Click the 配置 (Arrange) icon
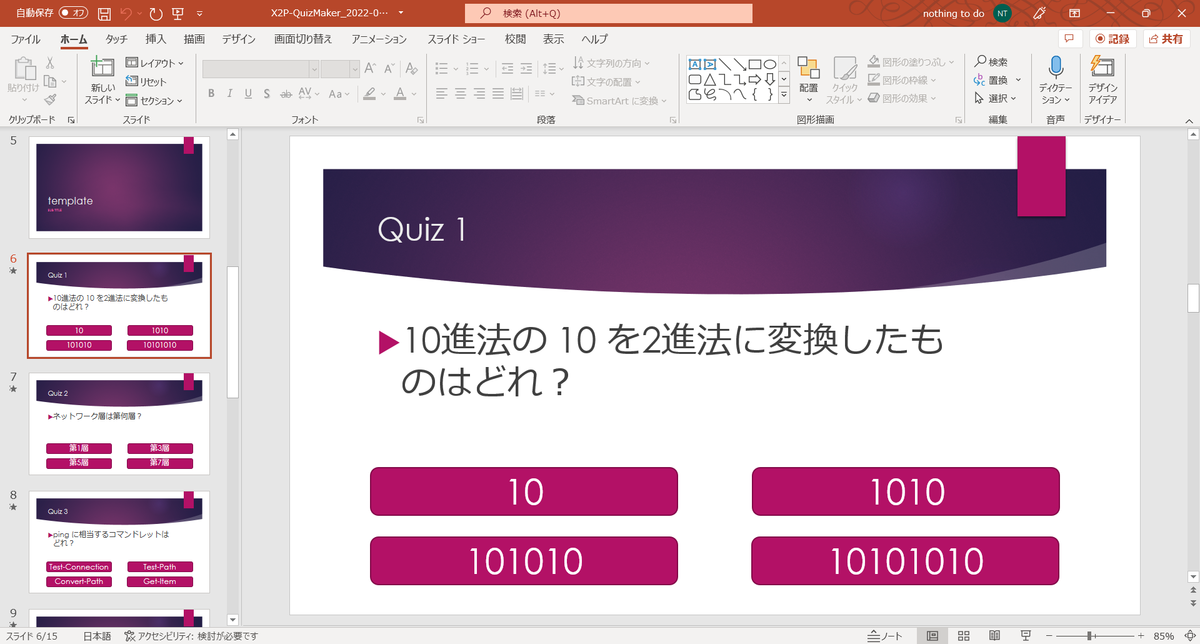Screen dimensions: 1200x644 [808, 69]
